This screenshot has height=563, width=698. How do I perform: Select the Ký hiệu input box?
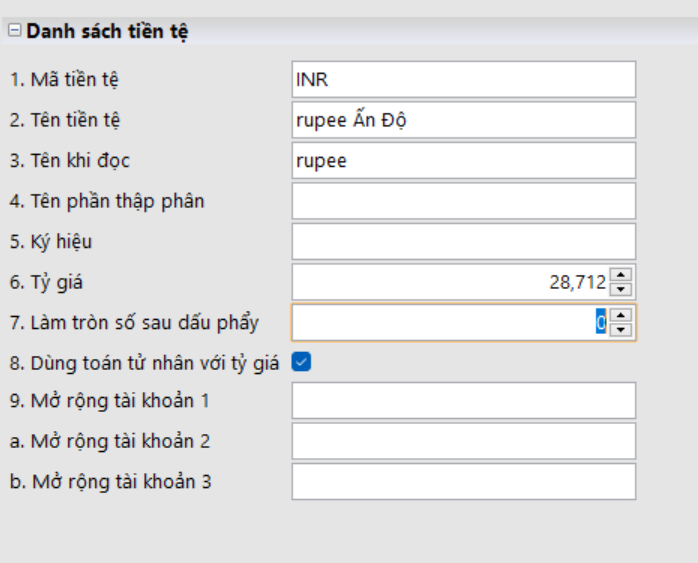pyautogui.click(x=463, y=241)
